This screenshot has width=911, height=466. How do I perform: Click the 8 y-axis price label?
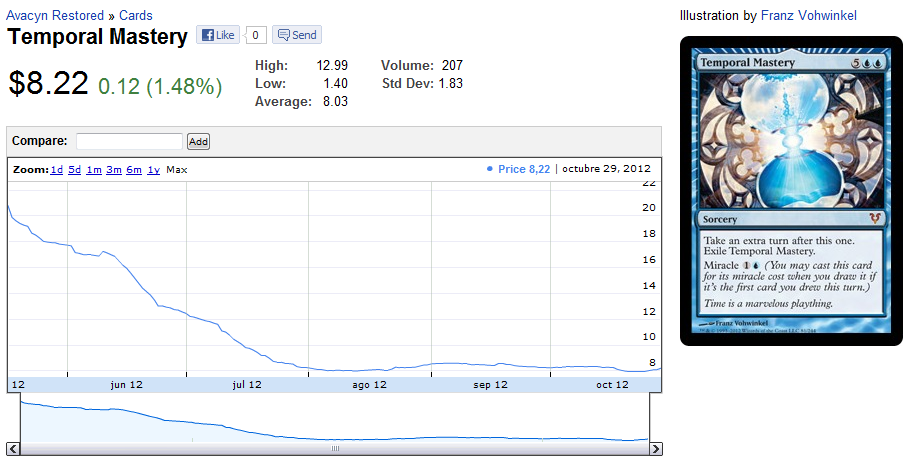pos(652,362)
